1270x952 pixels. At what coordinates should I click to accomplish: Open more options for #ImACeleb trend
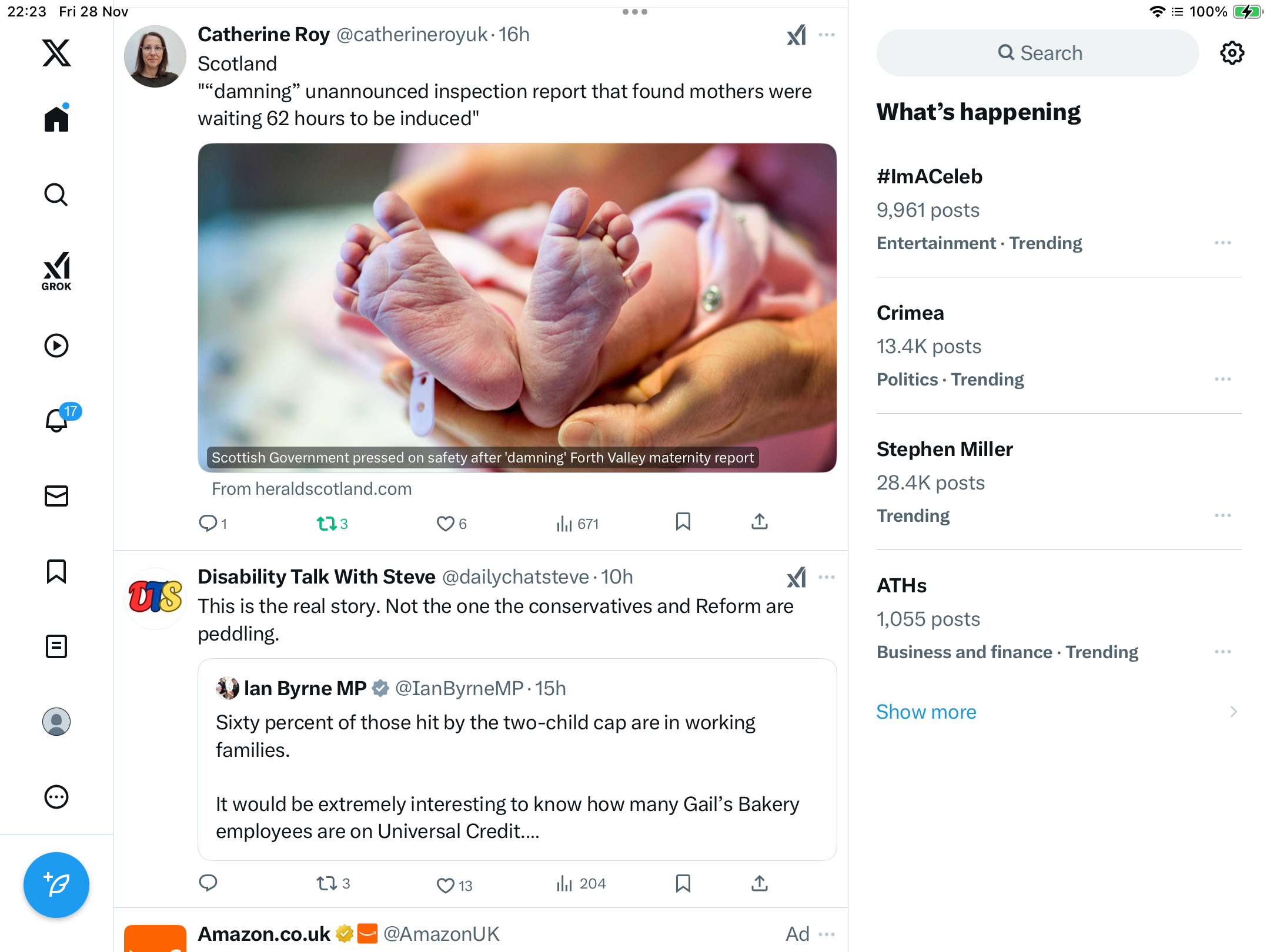1222,243
